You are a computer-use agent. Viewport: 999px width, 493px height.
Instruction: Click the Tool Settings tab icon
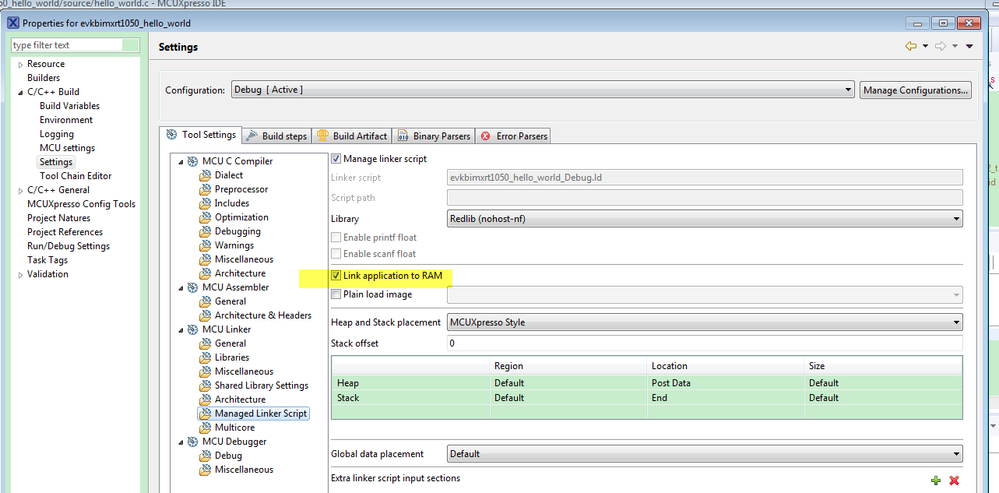click(x=171, y=135)
